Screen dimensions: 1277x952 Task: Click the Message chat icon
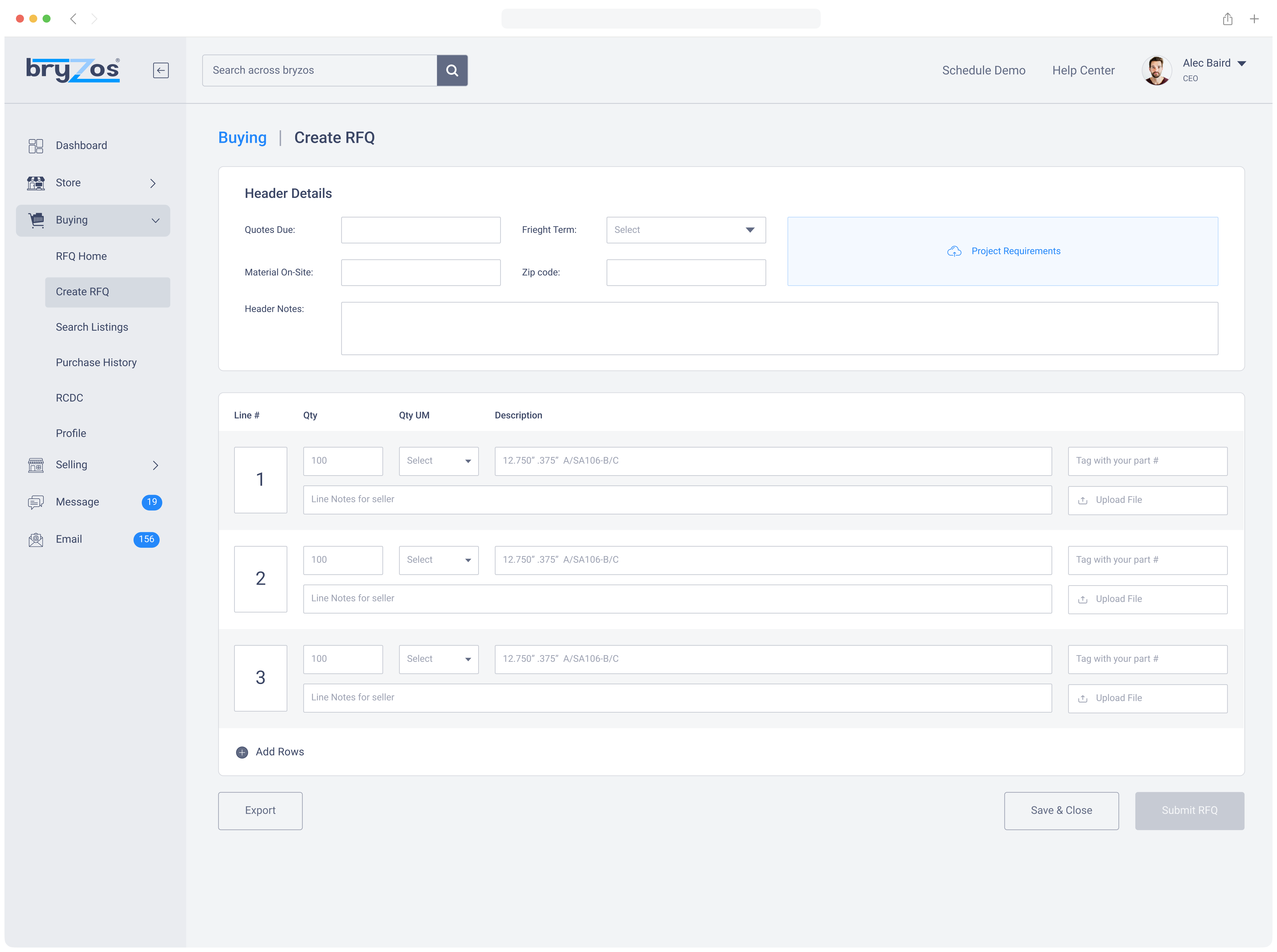36,503
